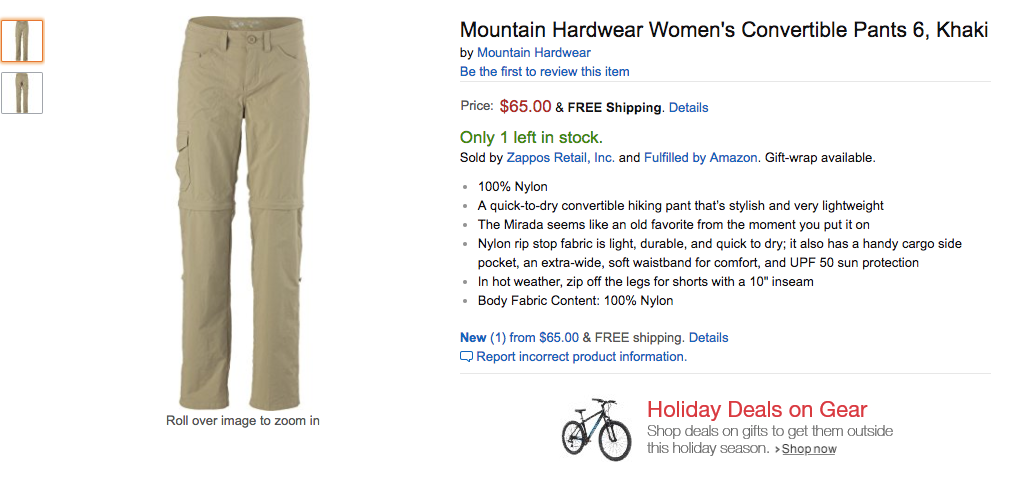Click the speech bubble report icon
1012x484 pixels.
click(x=466, y=357)
